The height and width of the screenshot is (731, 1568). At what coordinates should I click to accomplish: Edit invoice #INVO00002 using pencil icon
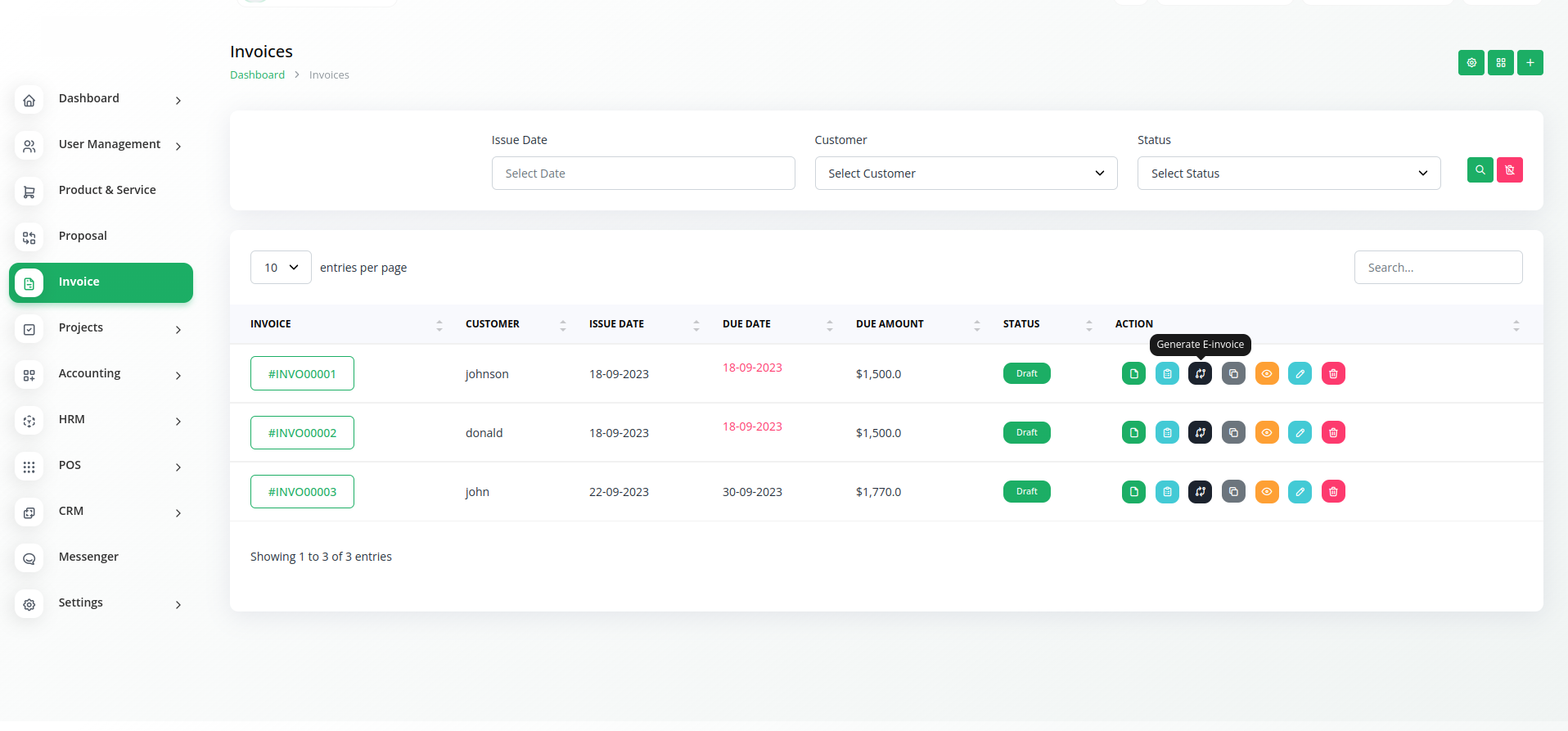pyautogui.click(x=1300, y=433)
